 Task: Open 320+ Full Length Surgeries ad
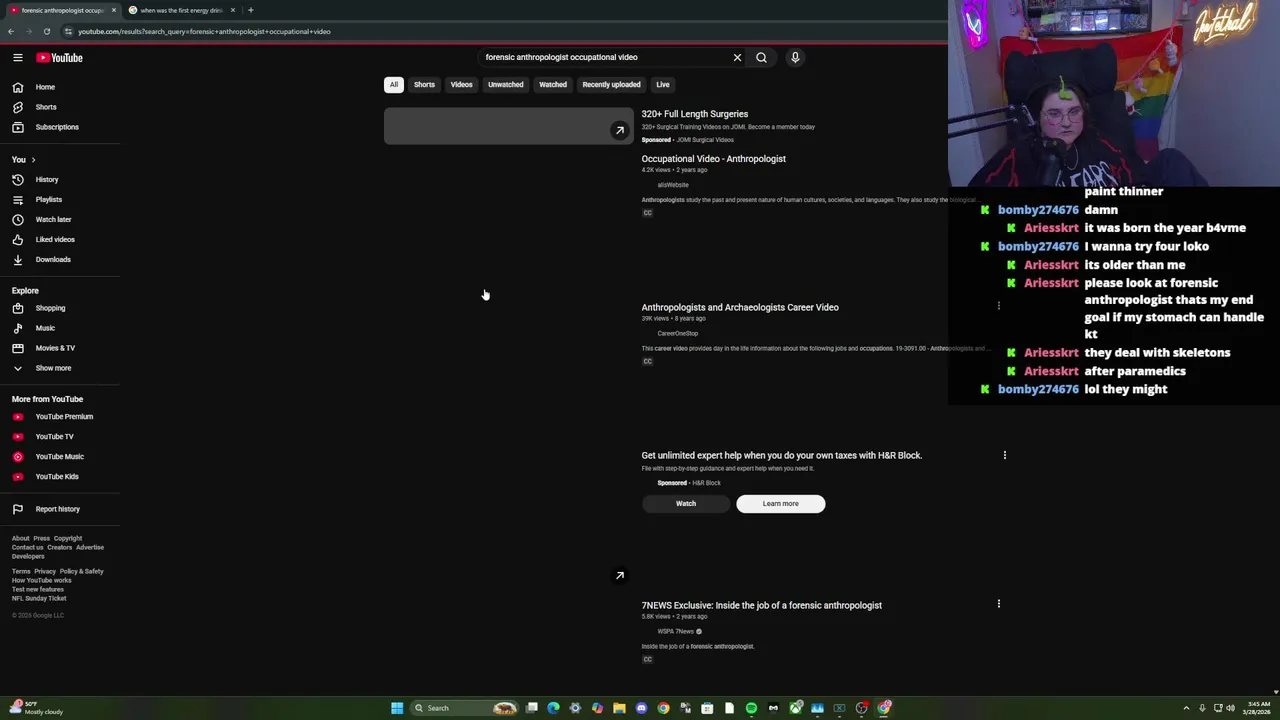[694, 114]
